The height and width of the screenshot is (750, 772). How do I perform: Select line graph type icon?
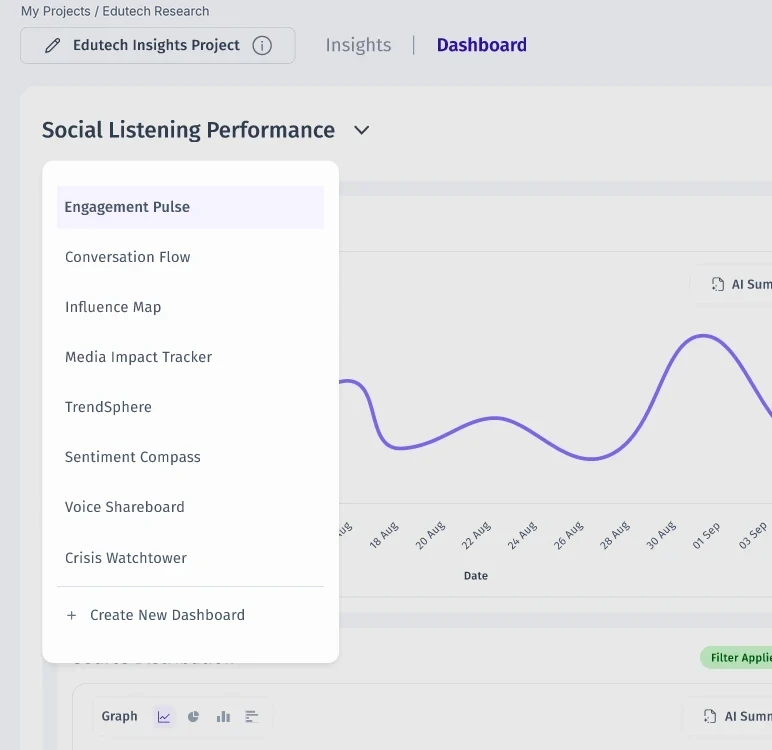coord(164,717)
